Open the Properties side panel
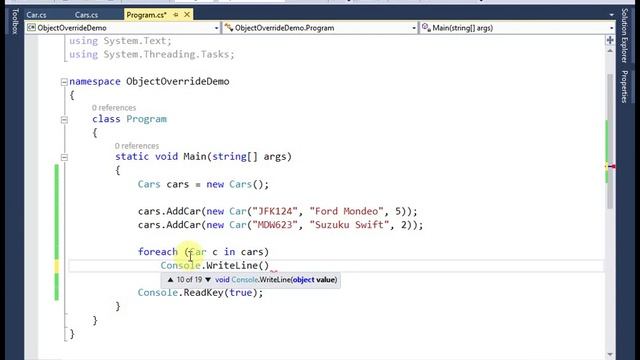The image size is (640, 360). [624, 87]
